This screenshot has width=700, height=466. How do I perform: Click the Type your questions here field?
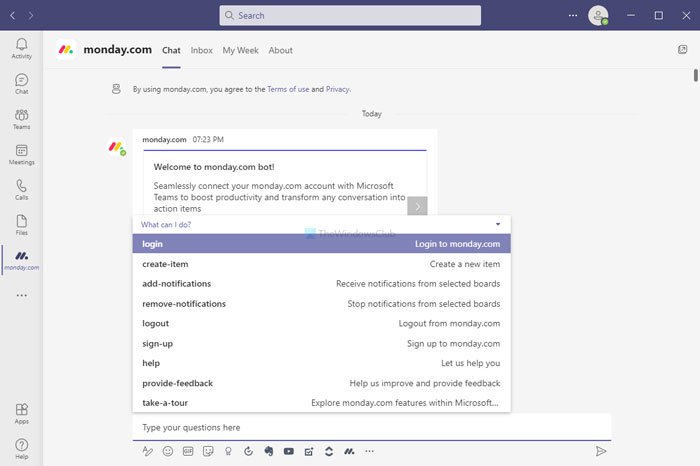pos(371,428)
